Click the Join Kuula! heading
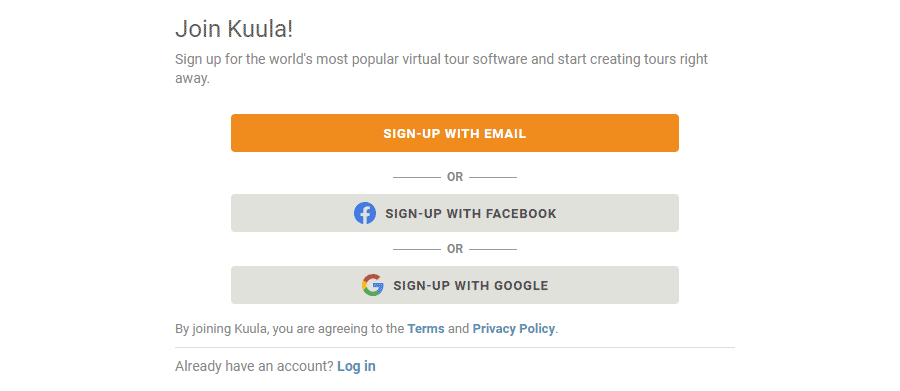900x391 pixels. click(x=234, y=29)
